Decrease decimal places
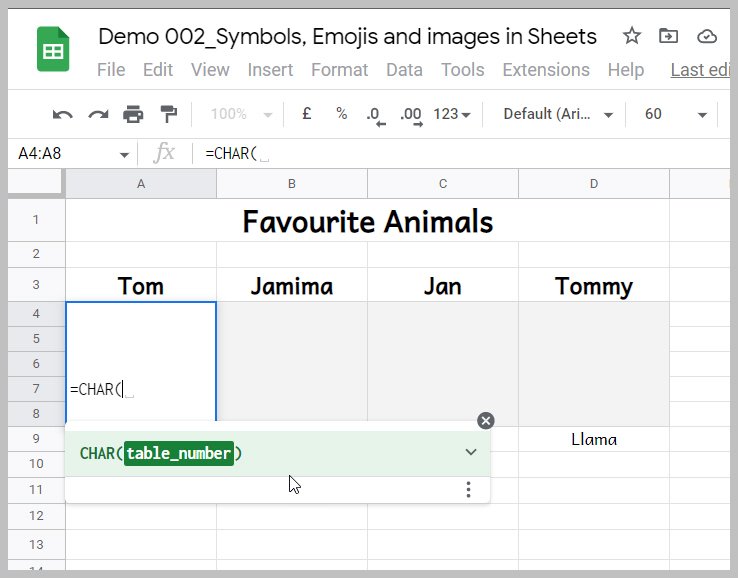Screen dimensions: 738x578 click(x=376, y=116)
